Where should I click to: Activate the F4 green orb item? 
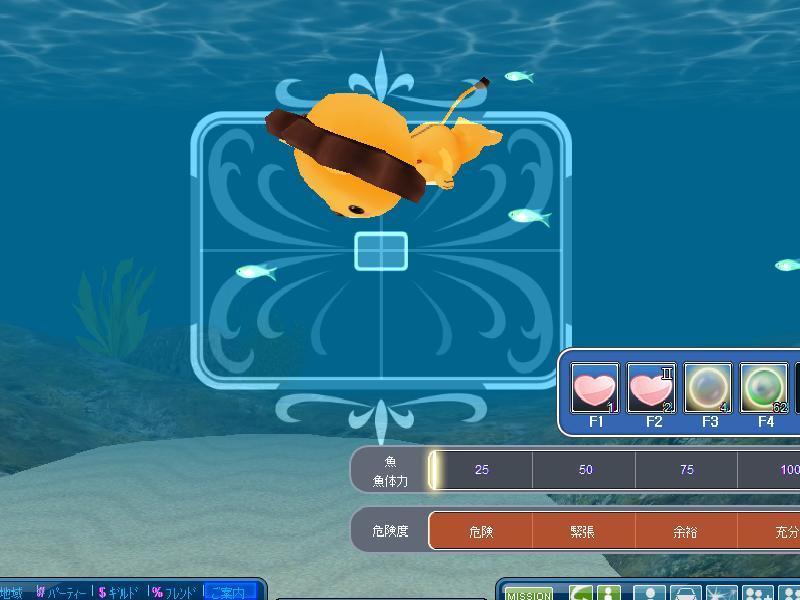(764, 388)
